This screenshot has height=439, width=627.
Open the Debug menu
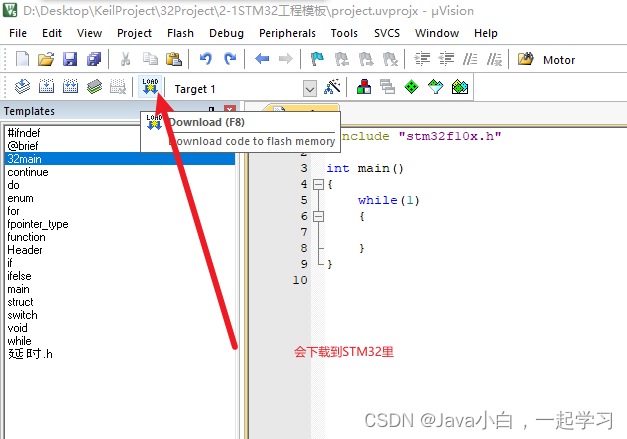click(x=226, y=33)
